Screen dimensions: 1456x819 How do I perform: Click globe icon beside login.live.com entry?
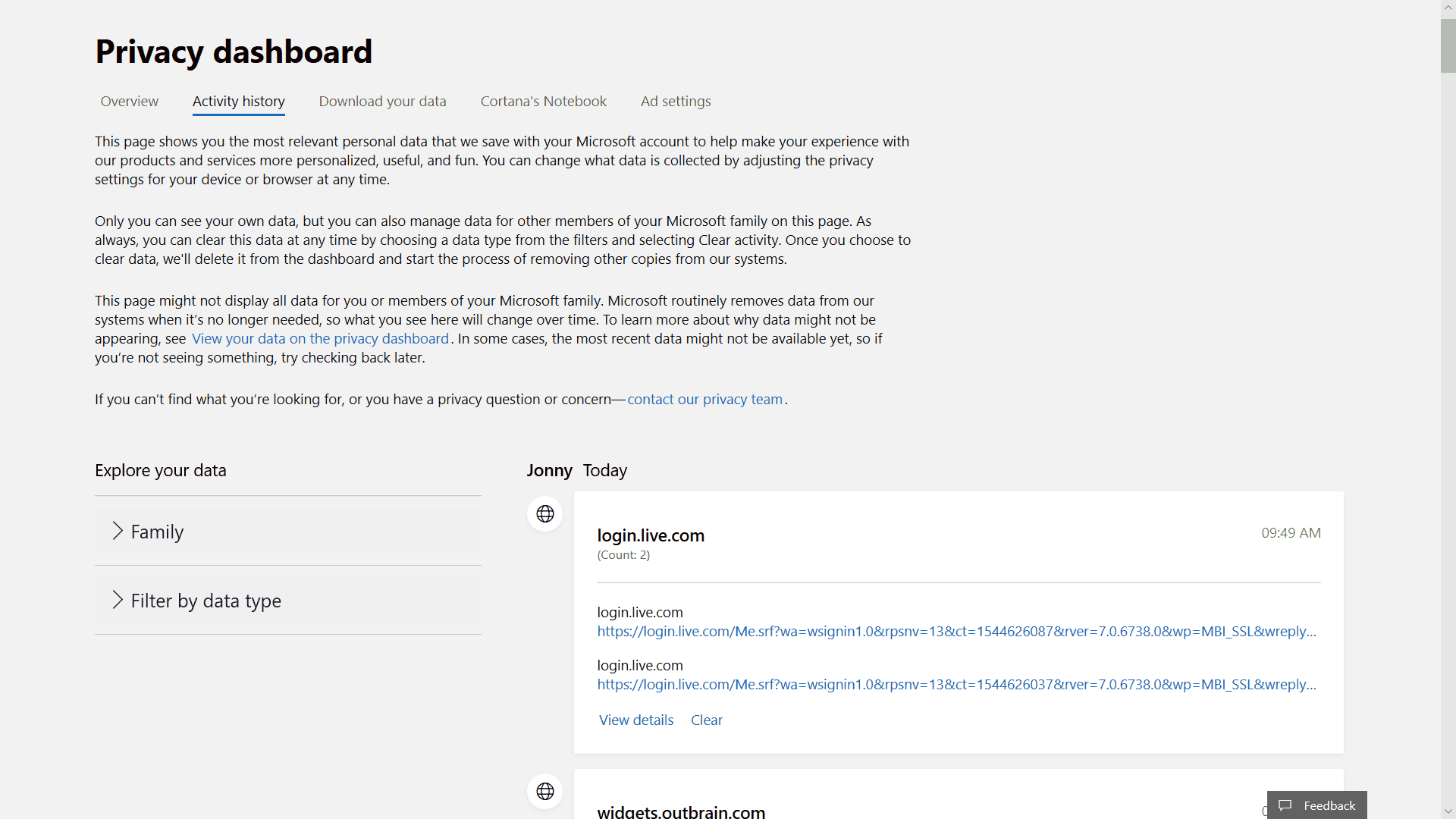tap(544, 514)
